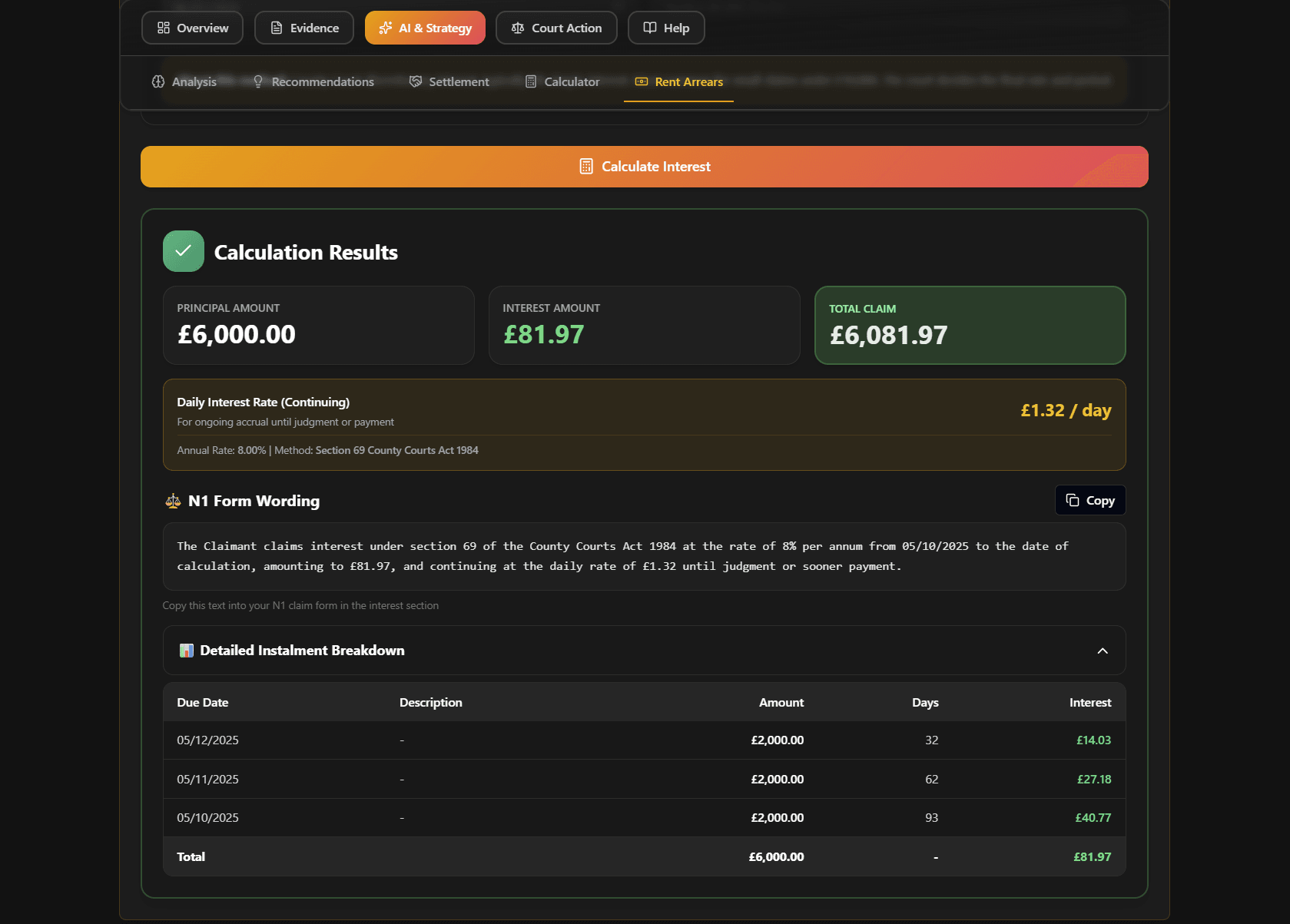
Task: Click the lightbulb icon beside Recommendations
Action: click(x=258, y=81)
